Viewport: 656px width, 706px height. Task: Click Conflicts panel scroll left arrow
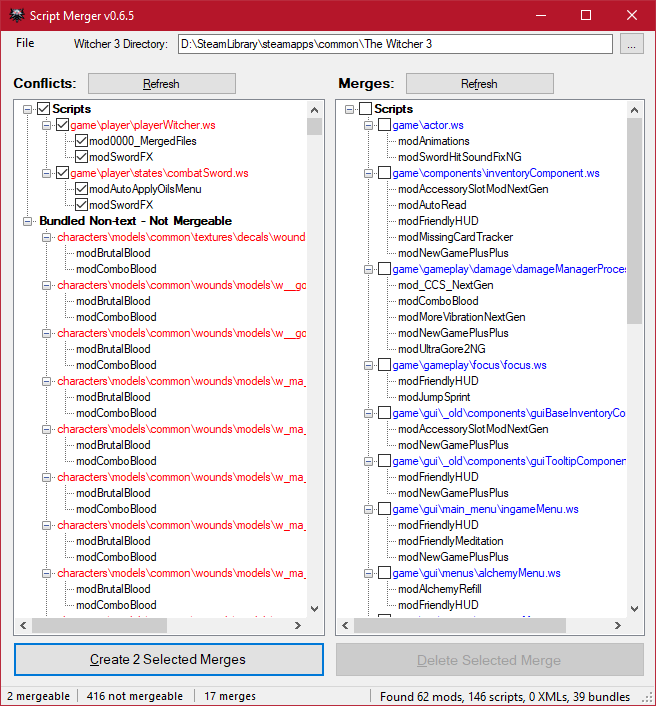(x=23, y=625)
